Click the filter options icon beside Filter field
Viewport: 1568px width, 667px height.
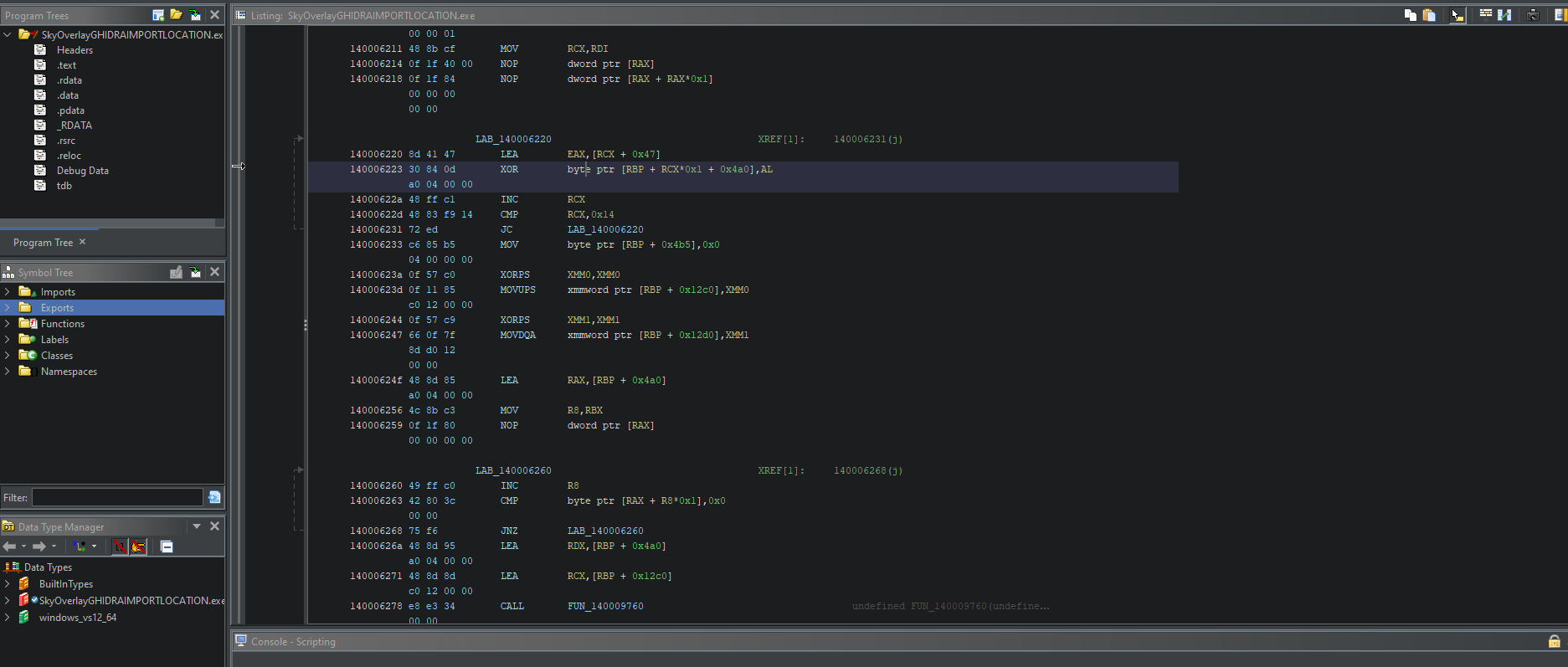coord(214,497)
